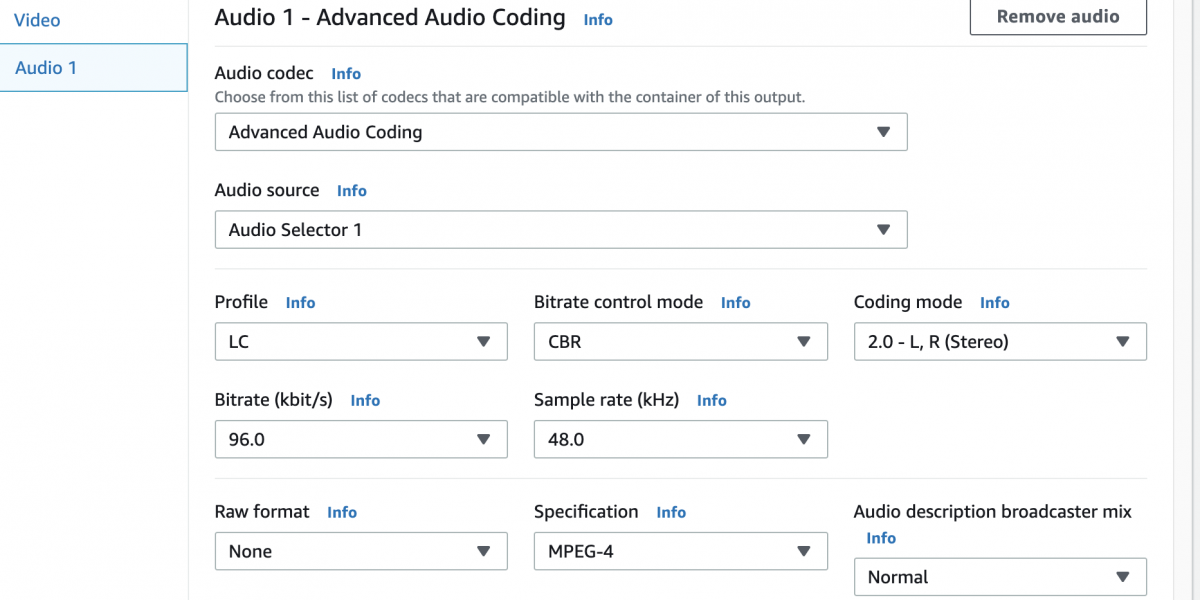
Task: Open the Audio codec dropdown
Action: pos(560,132)
